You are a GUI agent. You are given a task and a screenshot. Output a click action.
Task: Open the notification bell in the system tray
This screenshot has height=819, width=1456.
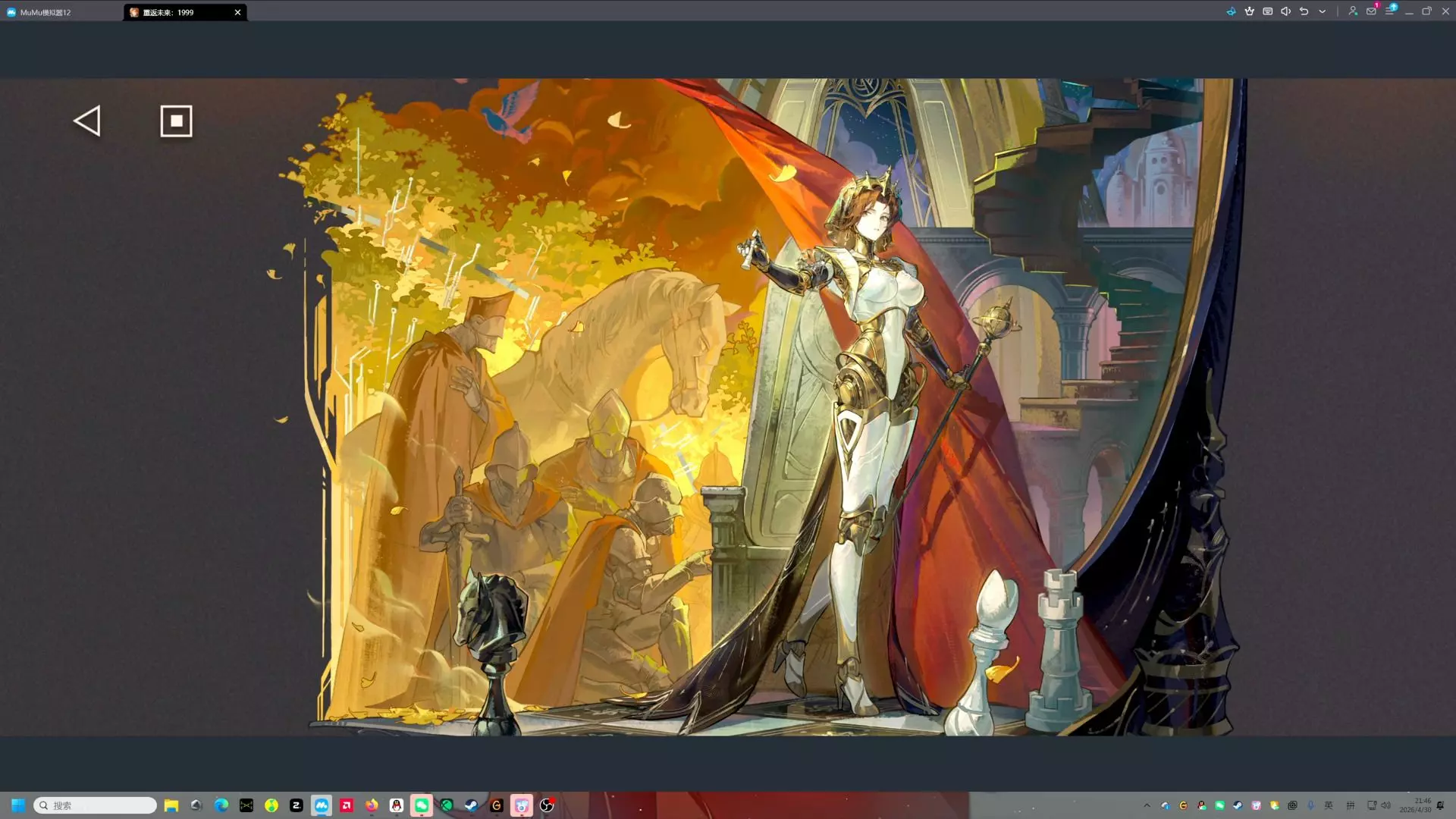tap(1441, 805)
